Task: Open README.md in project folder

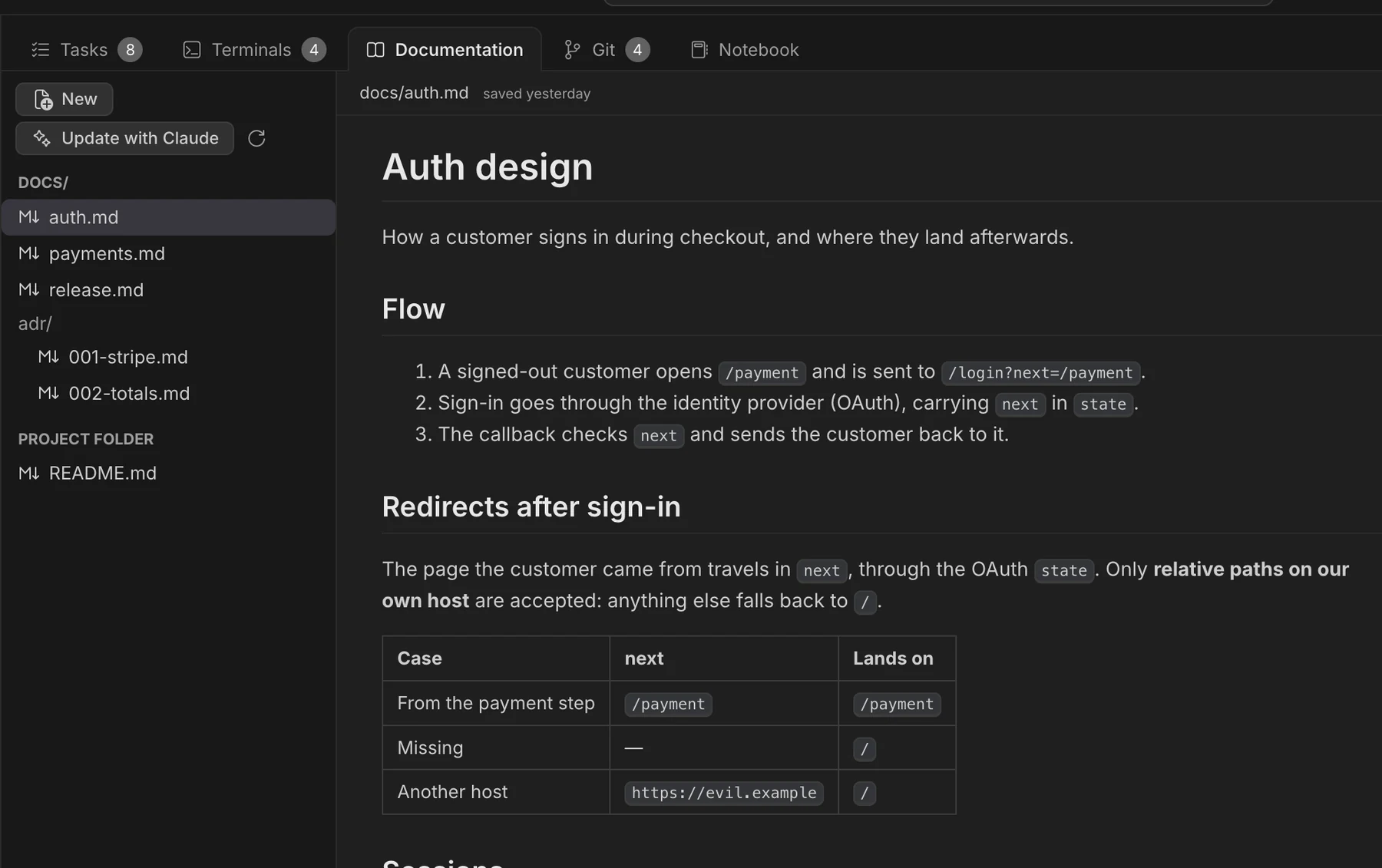Action: (168, 473)
